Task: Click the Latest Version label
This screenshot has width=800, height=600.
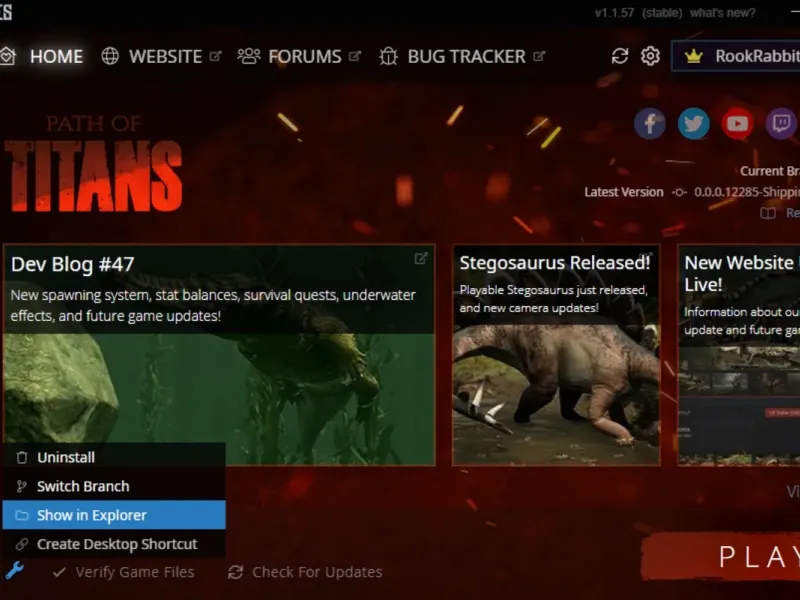Action: click(x=623, y=192)
